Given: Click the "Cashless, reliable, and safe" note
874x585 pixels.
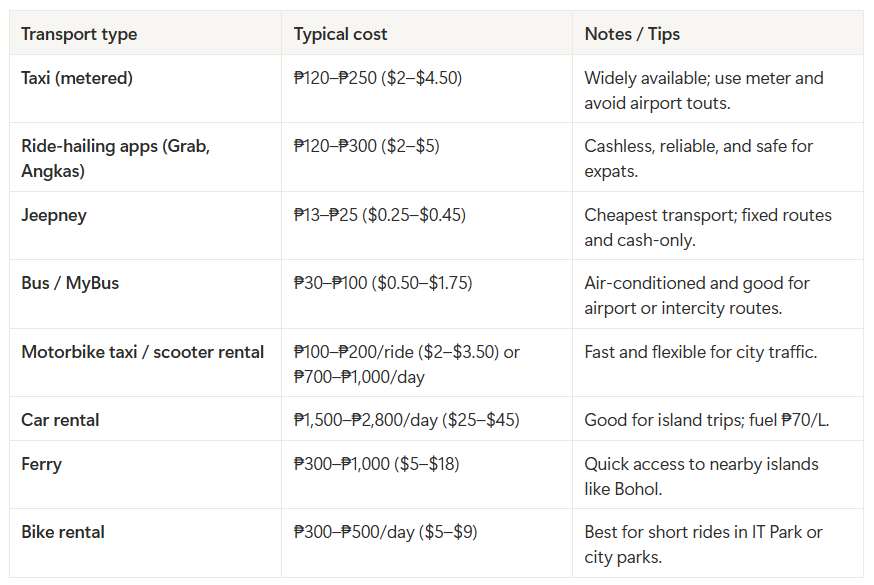Looking at the screenshot, I should pos(698,158).
